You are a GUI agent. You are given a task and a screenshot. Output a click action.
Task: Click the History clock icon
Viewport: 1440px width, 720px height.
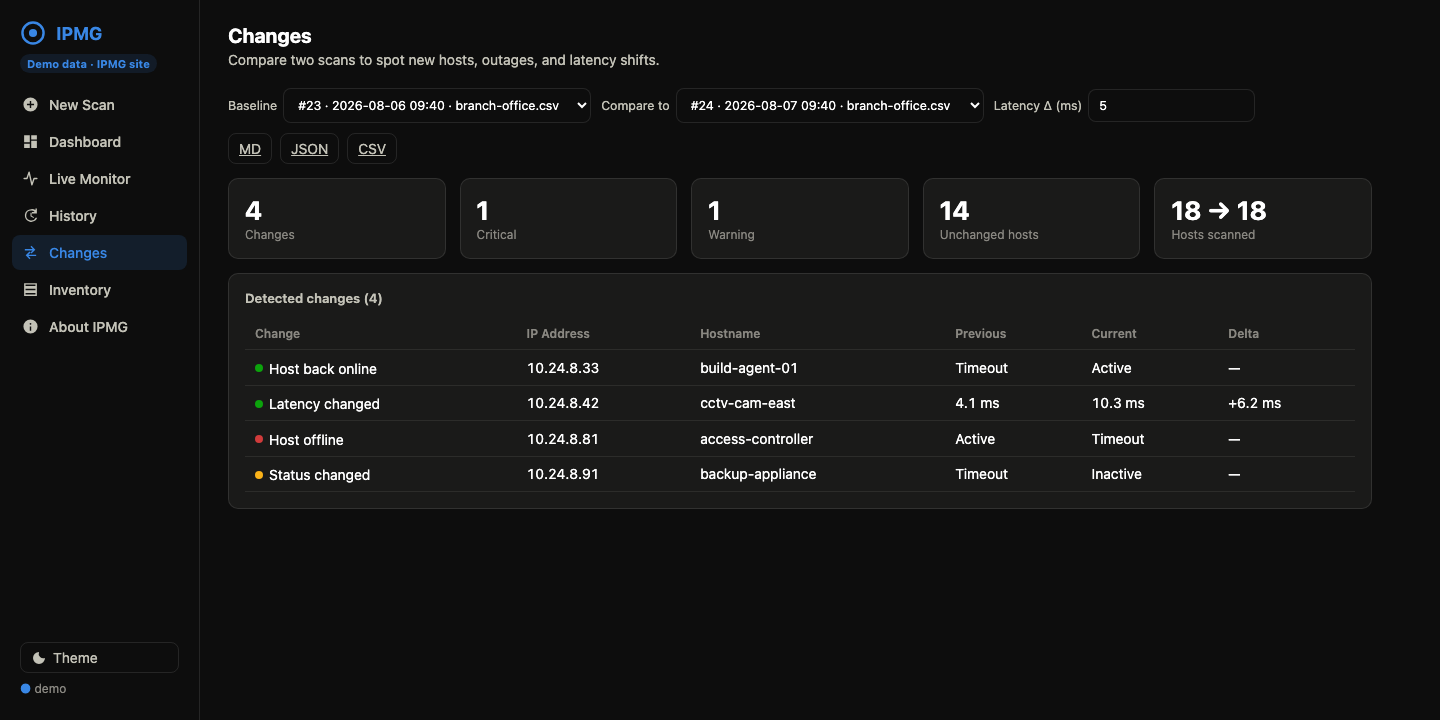[30, 216]
